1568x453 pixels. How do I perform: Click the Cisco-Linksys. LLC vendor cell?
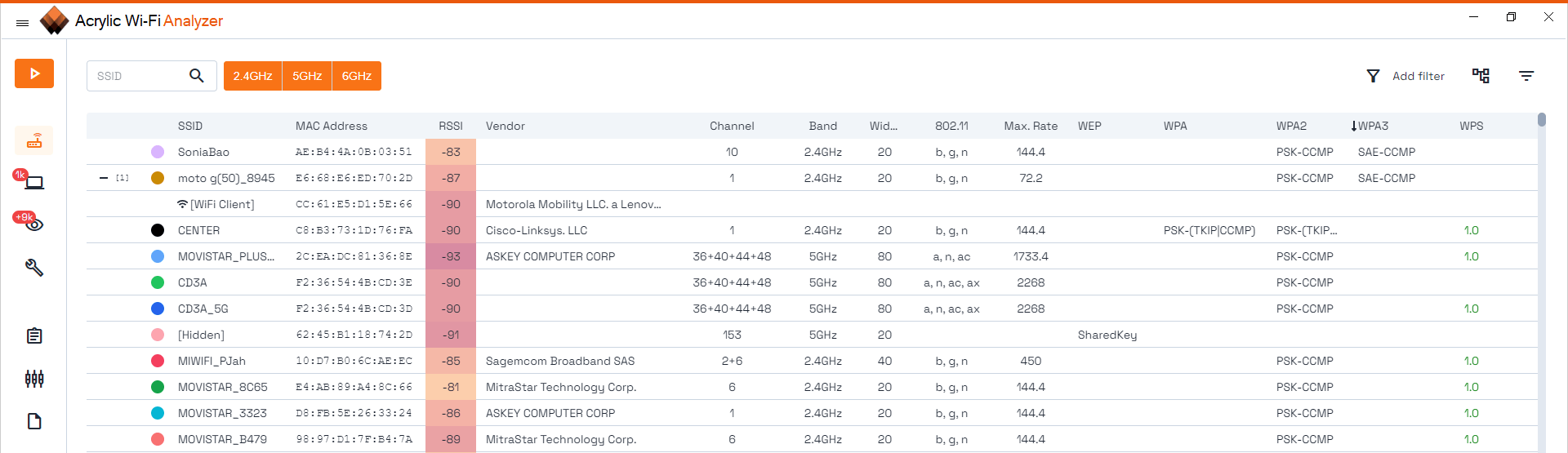(x=537, y=230)
